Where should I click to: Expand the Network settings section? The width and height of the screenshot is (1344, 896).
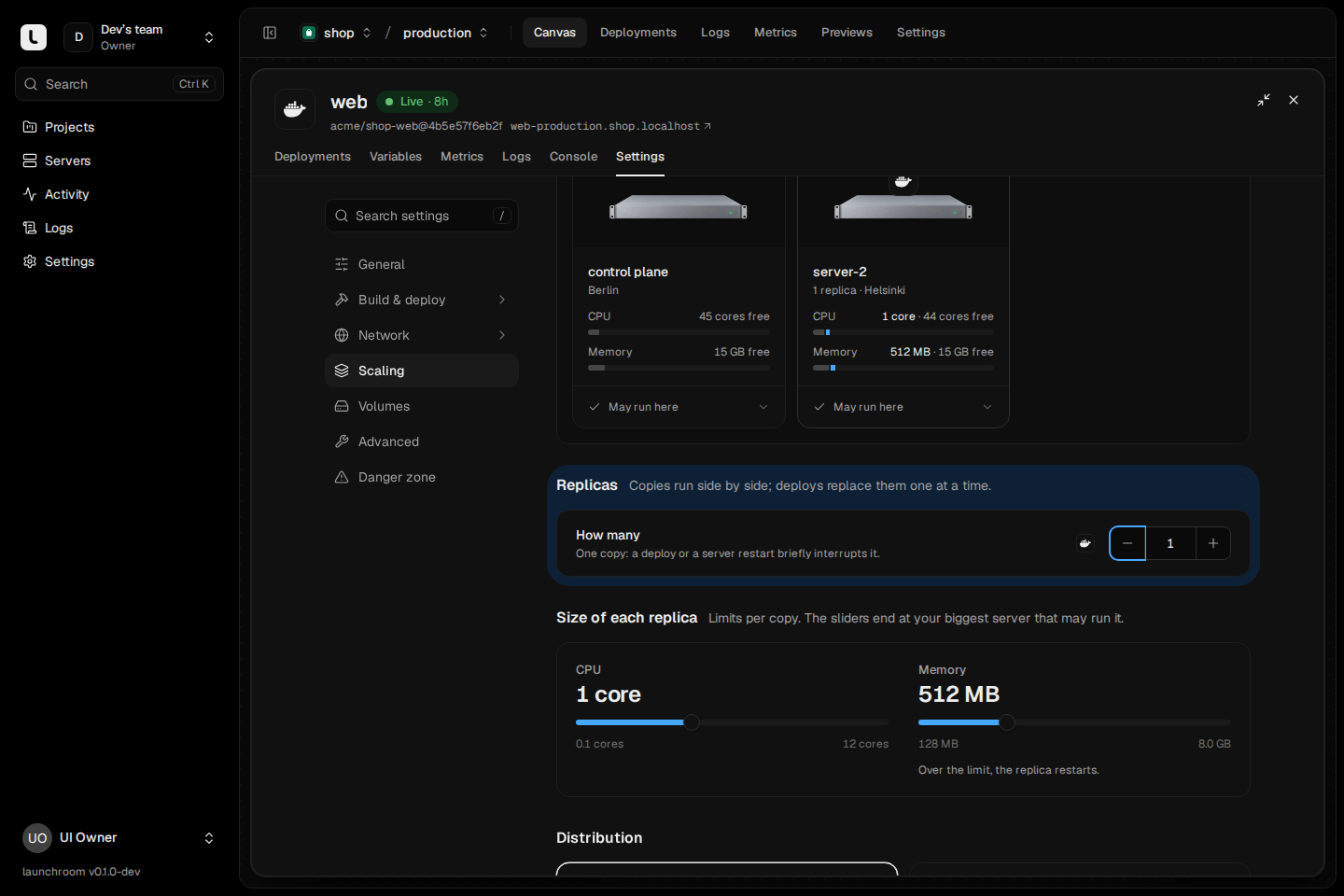[422, 335]
